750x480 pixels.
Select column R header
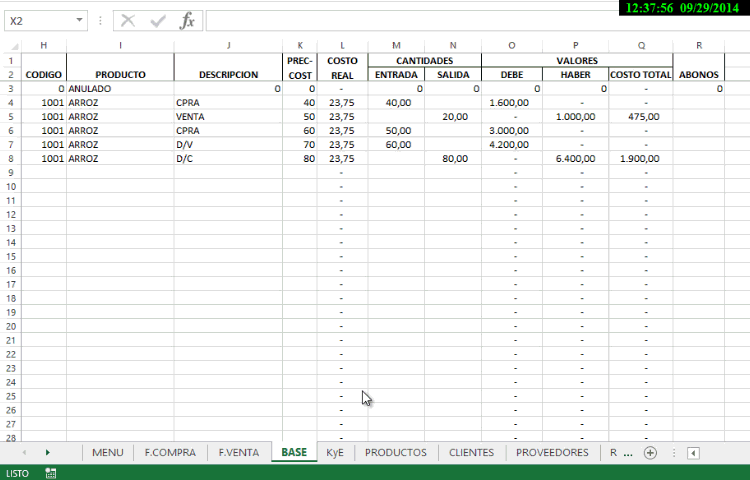coord(699,45)
